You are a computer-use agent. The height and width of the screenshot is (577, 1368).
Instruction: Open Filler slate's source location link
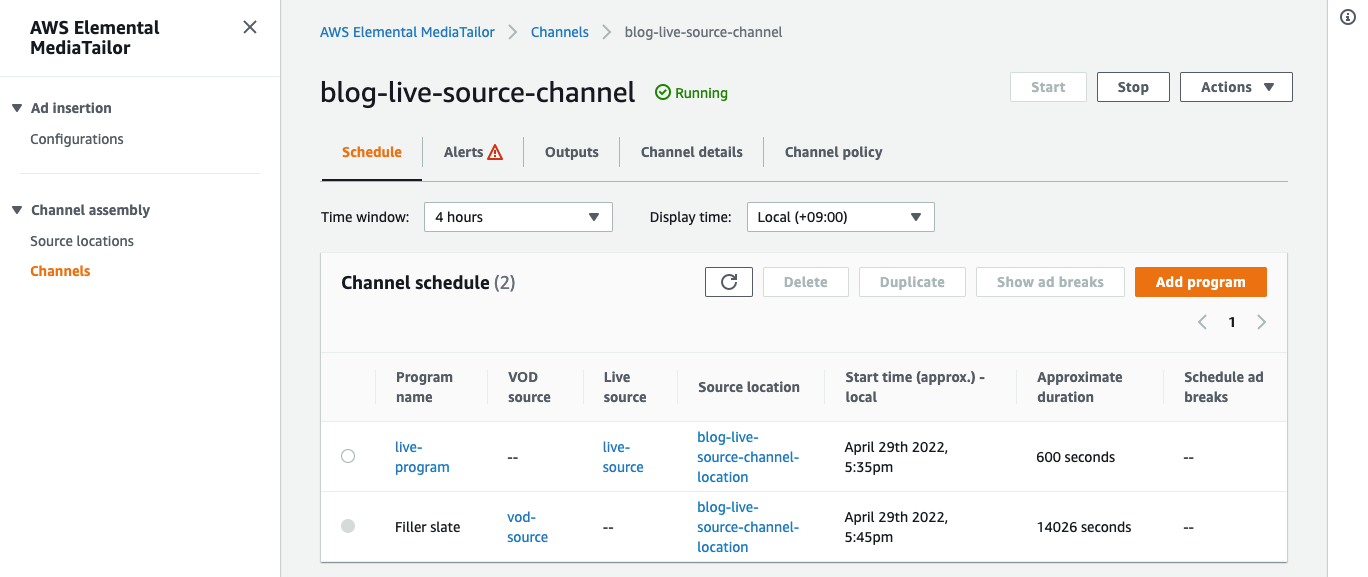(748, 527)
